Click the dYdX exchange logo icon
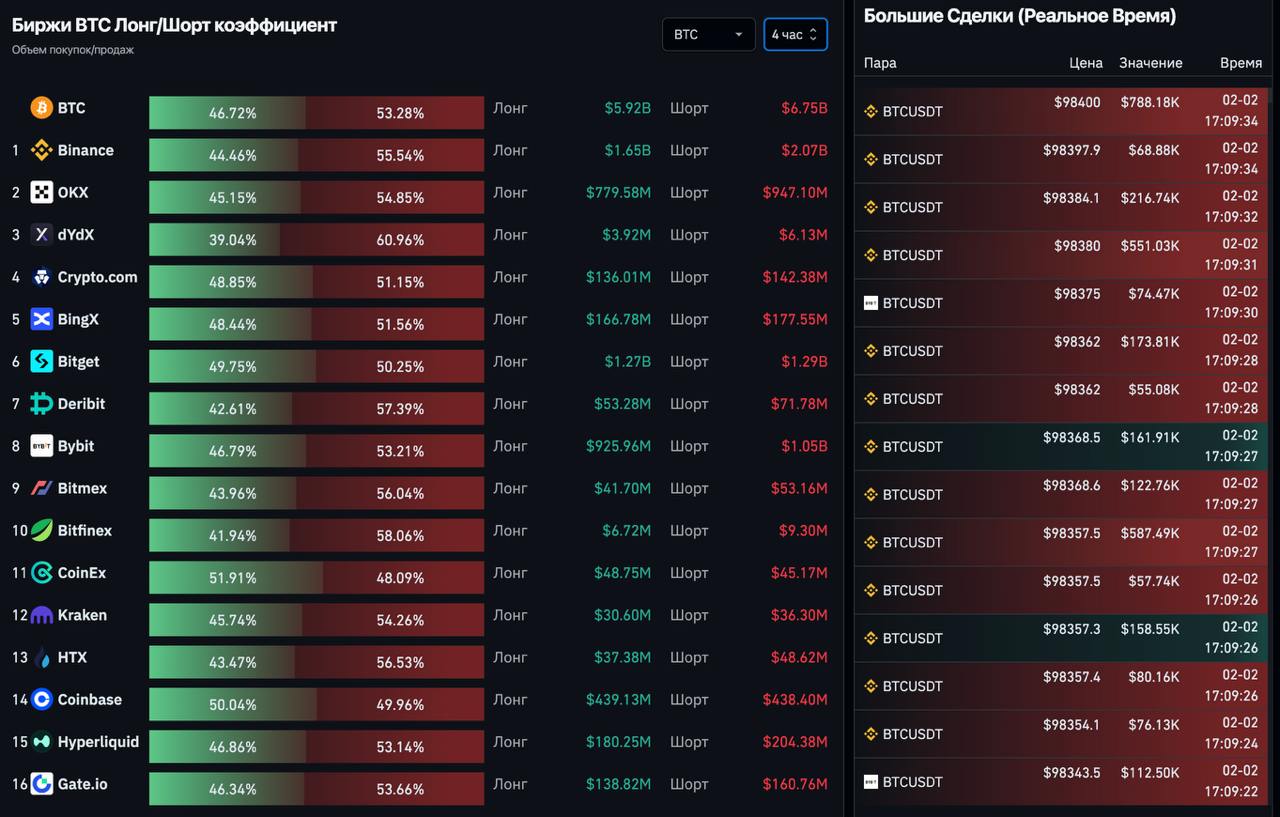 [41, 235]
